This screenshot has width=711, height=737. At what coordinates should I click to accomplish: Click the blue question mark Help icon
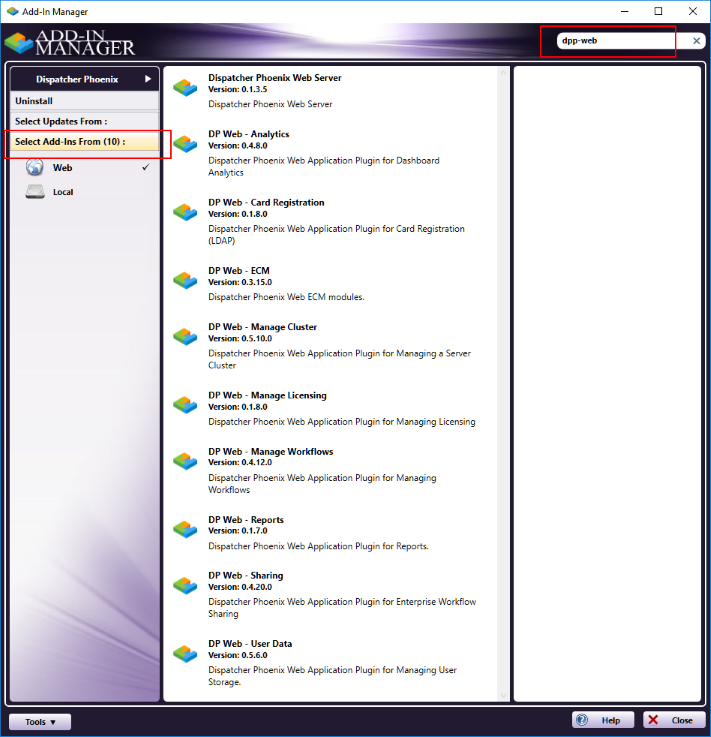pos(582,720)
